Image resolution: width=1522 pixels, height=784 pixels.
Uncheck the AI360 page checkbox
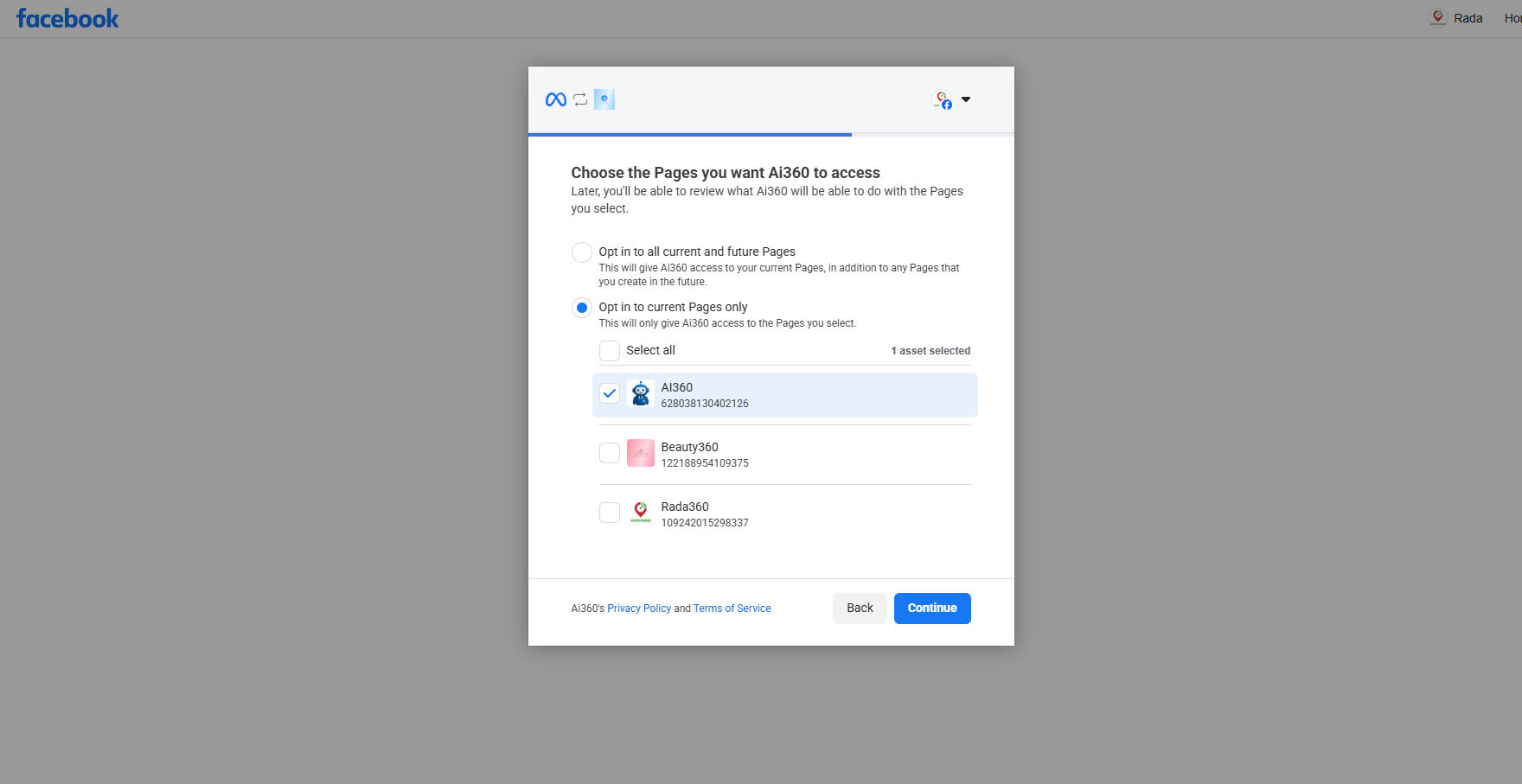coord(610,393)
